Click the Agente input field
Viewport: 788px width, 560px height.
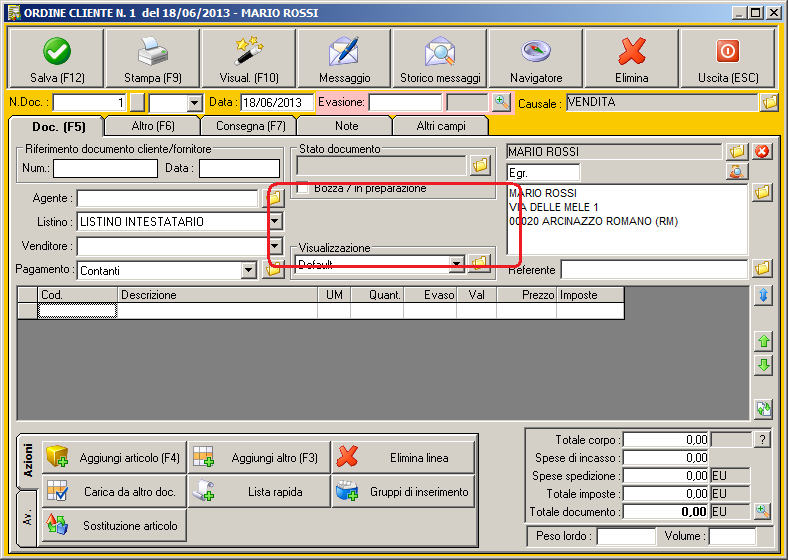(x=167, y=198)
